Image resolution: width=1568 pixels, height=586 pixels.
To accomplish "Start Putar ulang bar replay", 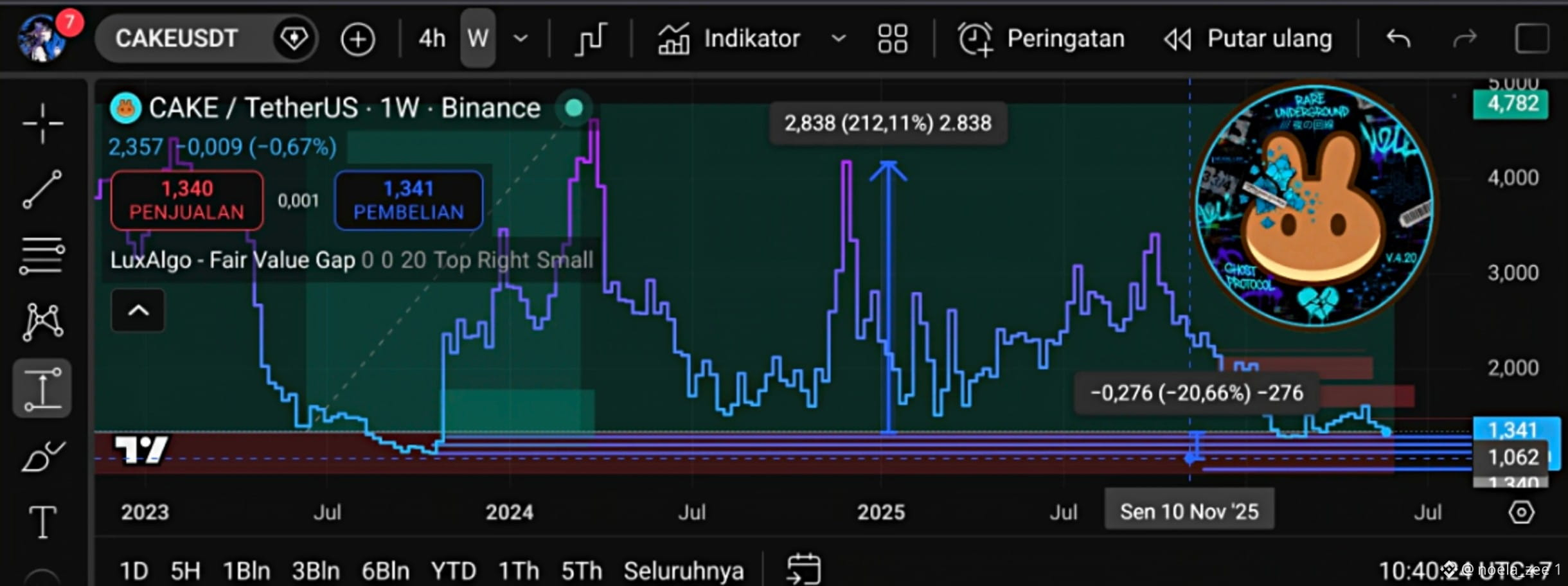I will [x=1247, y=39].
